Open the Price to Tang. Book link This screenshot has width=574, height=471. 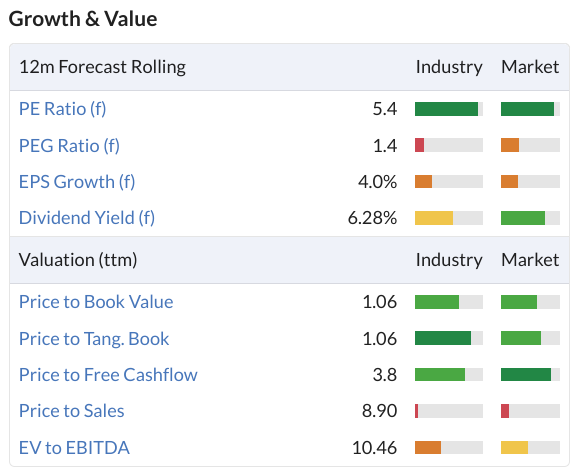94,339
